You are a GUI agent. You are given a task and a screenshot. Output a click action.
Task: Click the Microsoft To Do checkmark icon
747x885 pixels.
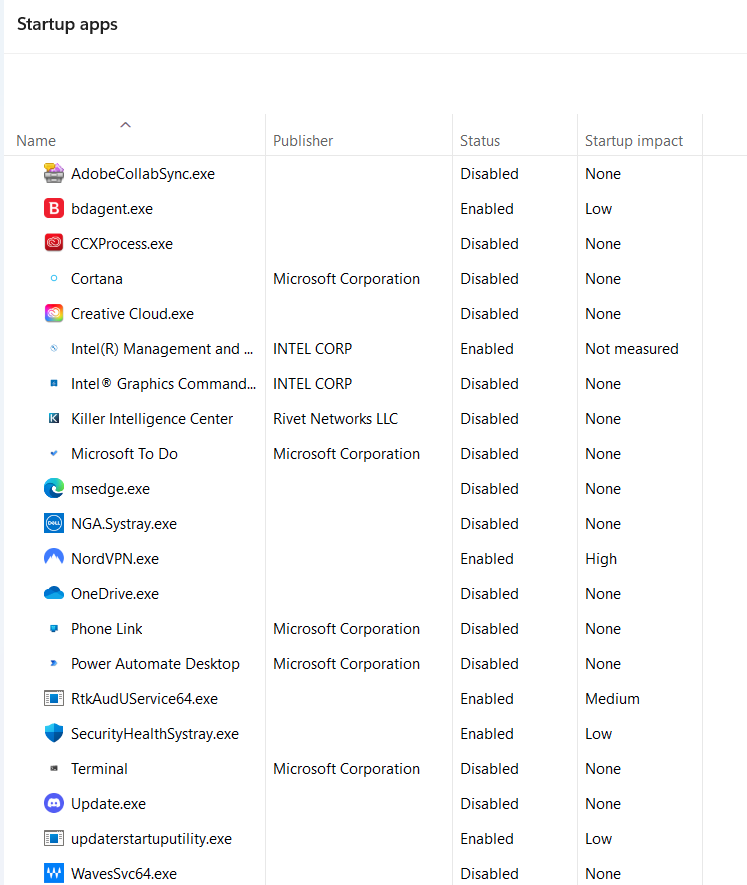(x=54, y=453)
